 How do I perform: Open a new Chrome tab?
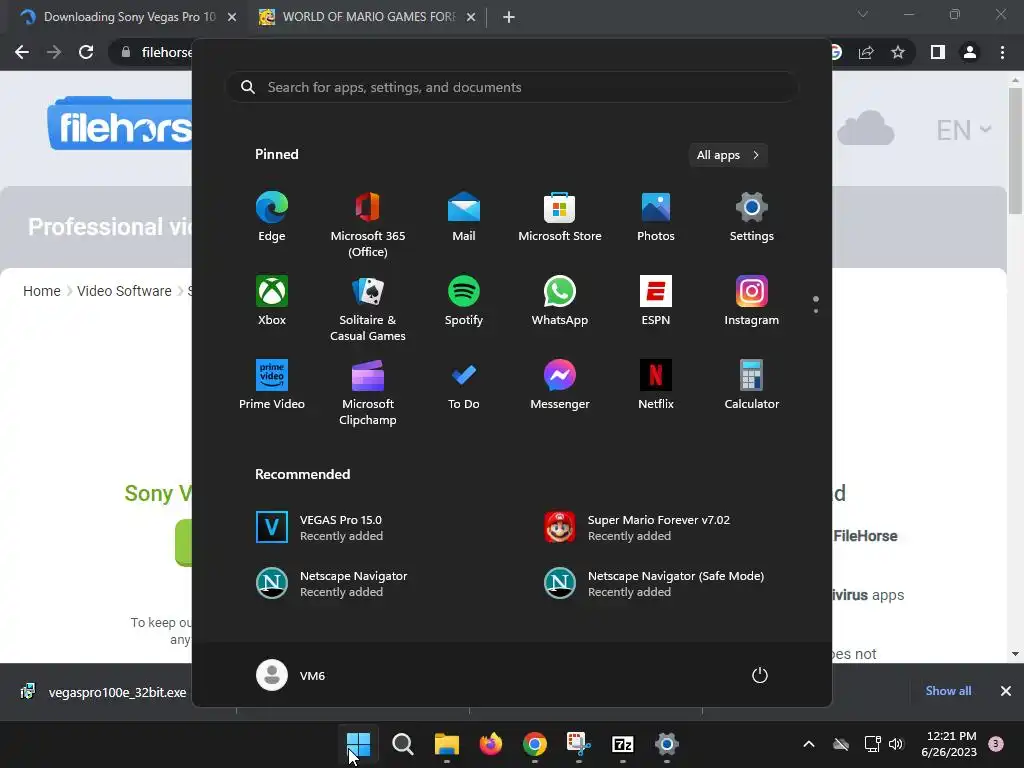pyautogui.click(x=509, y=18)
